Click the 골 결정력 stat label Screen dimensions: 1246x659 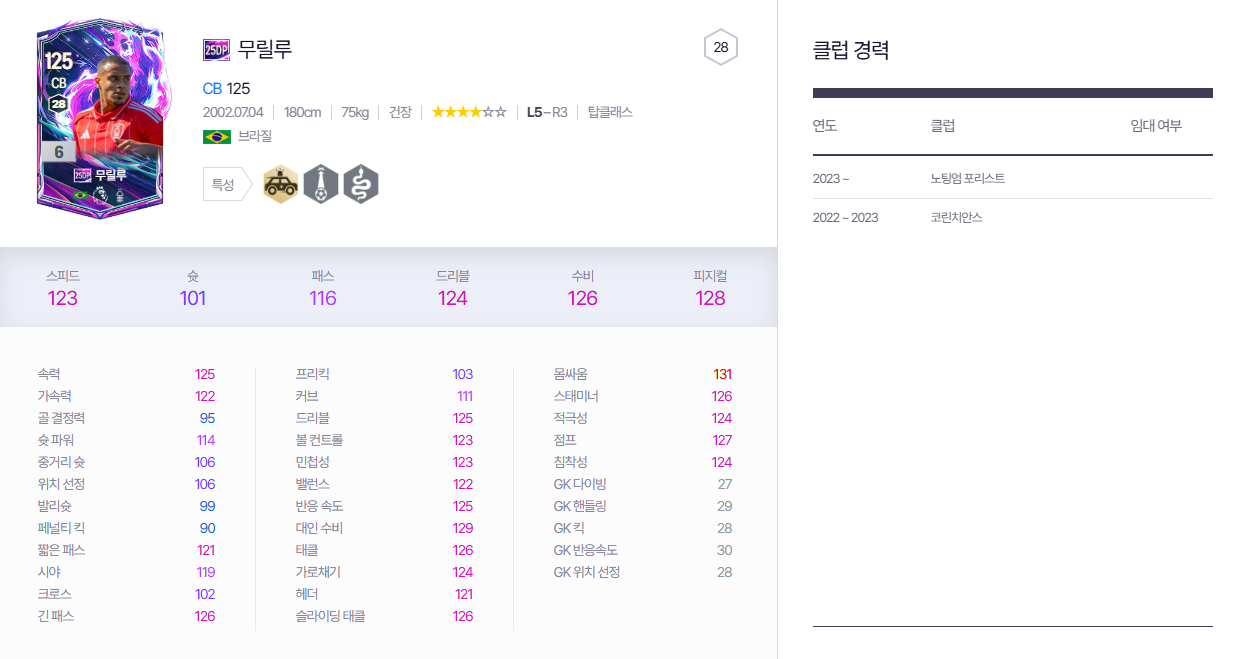pyautogui.click(x=61, y=418)
